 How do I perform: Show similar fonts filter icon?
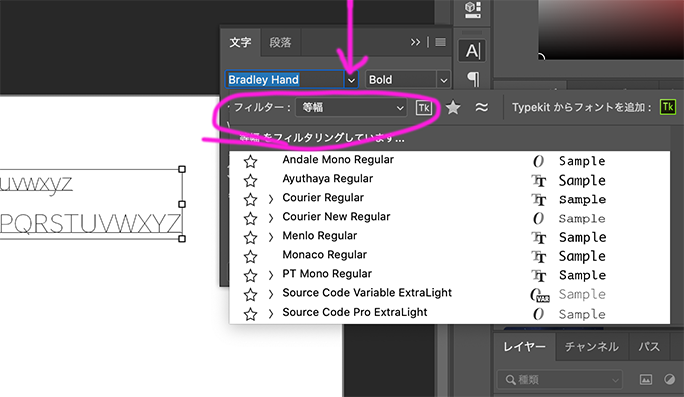click(x=482, y=107)
